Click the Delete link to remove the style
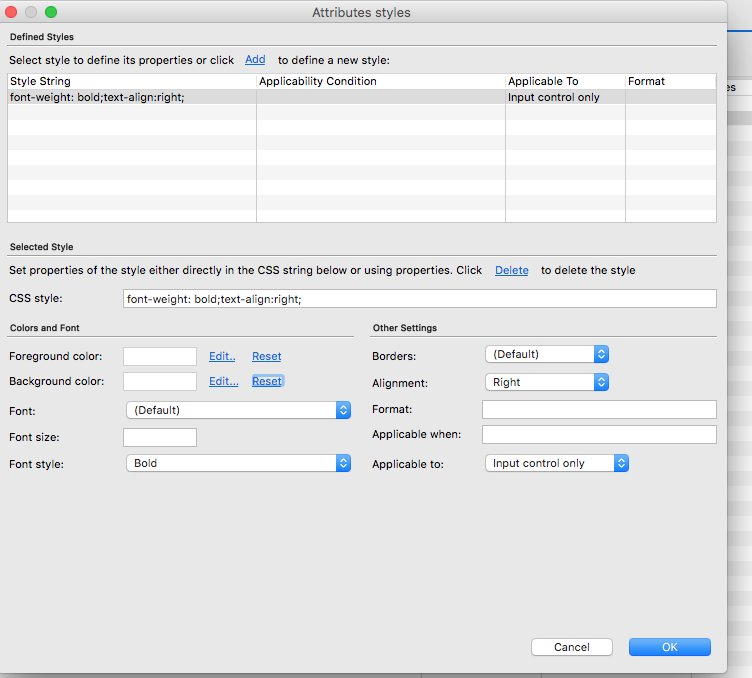 512,270
